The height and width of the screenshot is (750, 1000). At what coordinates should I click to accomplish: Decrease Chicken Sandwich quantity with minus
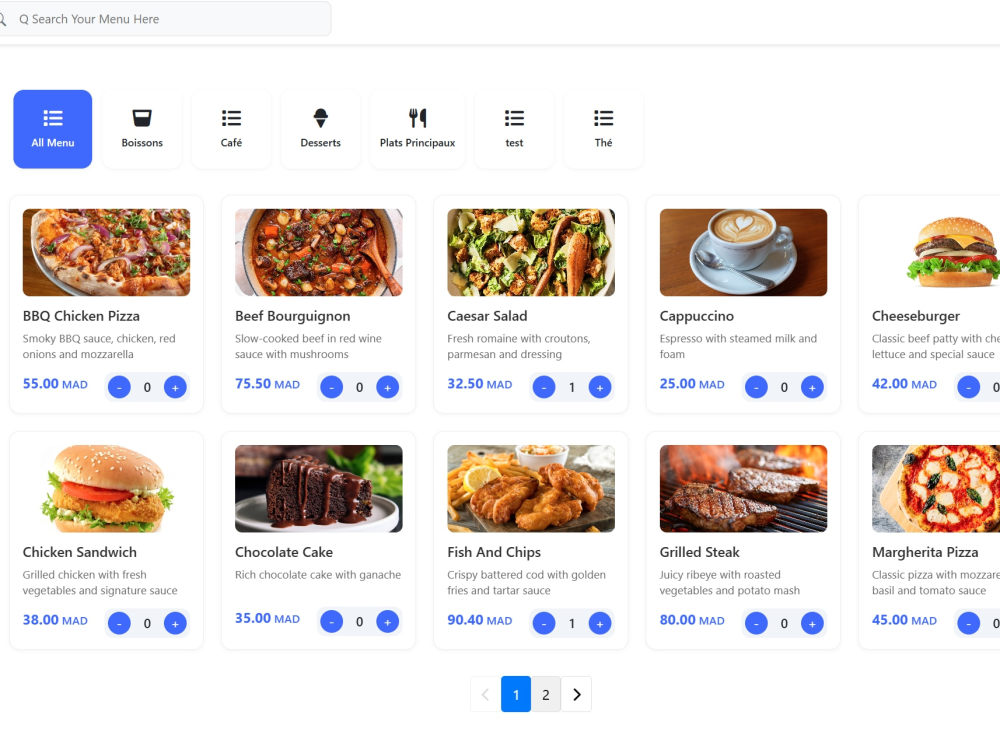(x=119, y=623)
